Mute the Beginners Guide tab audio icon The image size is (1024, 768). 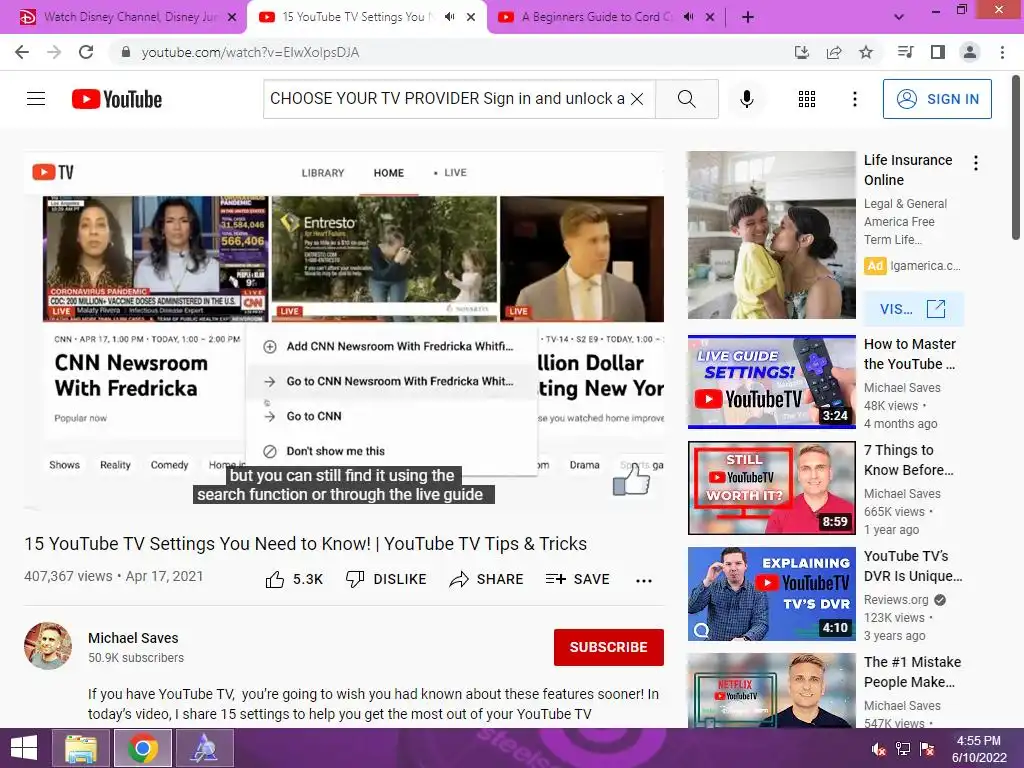(688, 17)
